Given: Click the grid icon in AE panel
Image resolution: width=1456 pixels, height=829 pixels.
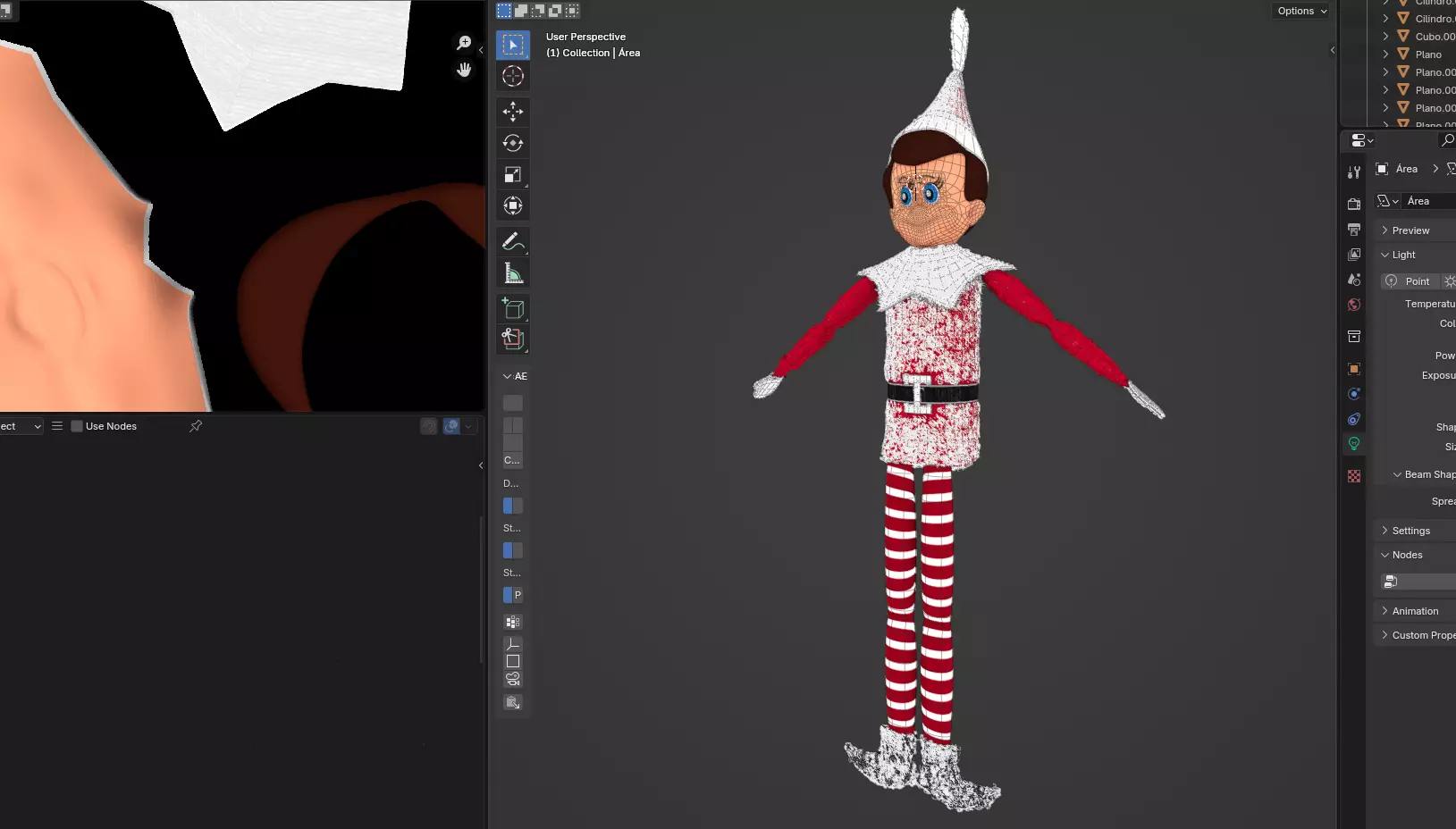Looking at the screenshot, I should coord(513,623).
